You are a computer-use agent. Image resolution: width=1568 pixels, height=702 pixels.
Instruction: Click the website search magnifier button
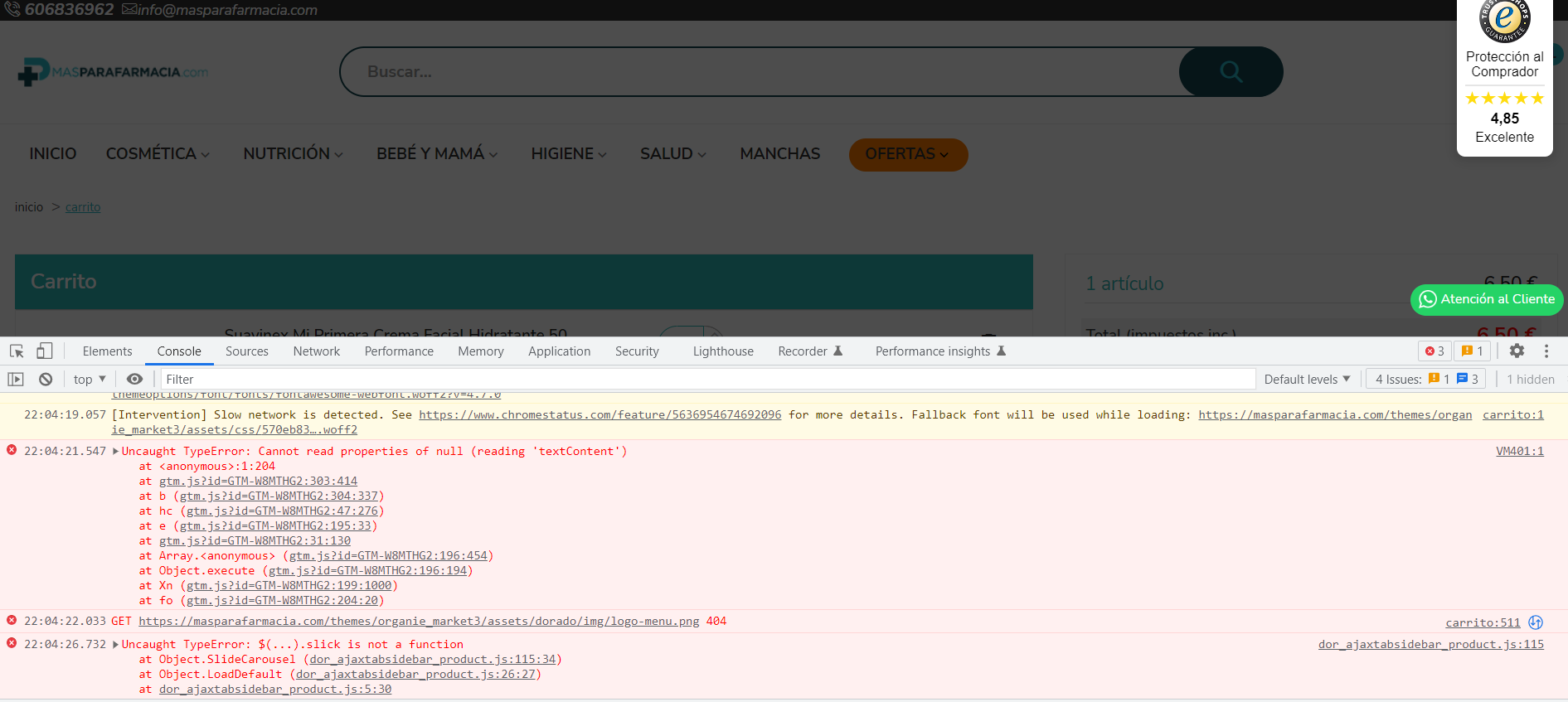point(1231,72)
